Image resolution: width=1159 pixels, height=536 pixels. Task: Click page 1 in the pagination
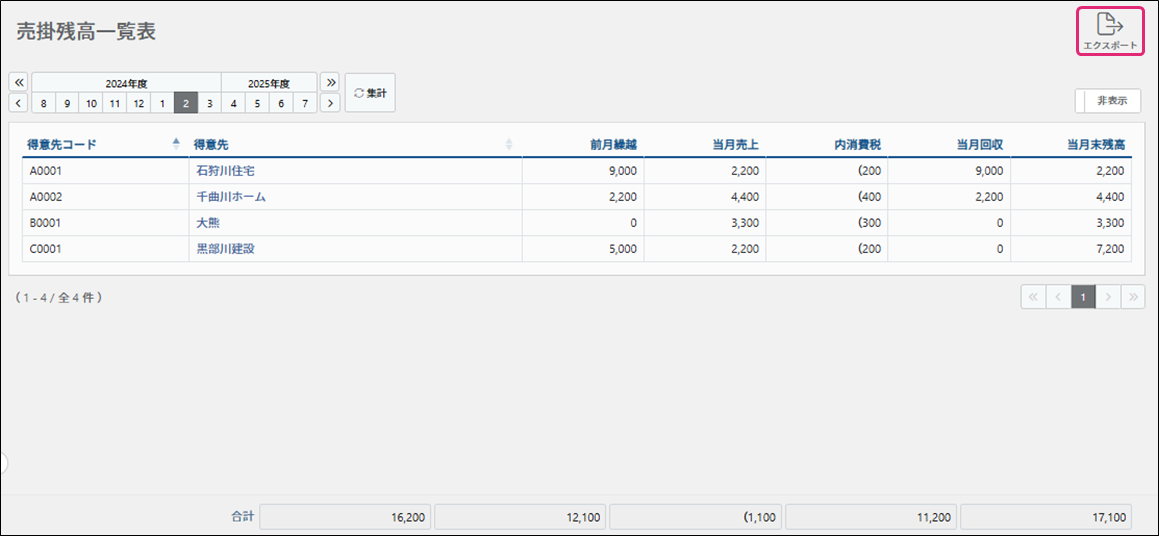click(1083, 297)
